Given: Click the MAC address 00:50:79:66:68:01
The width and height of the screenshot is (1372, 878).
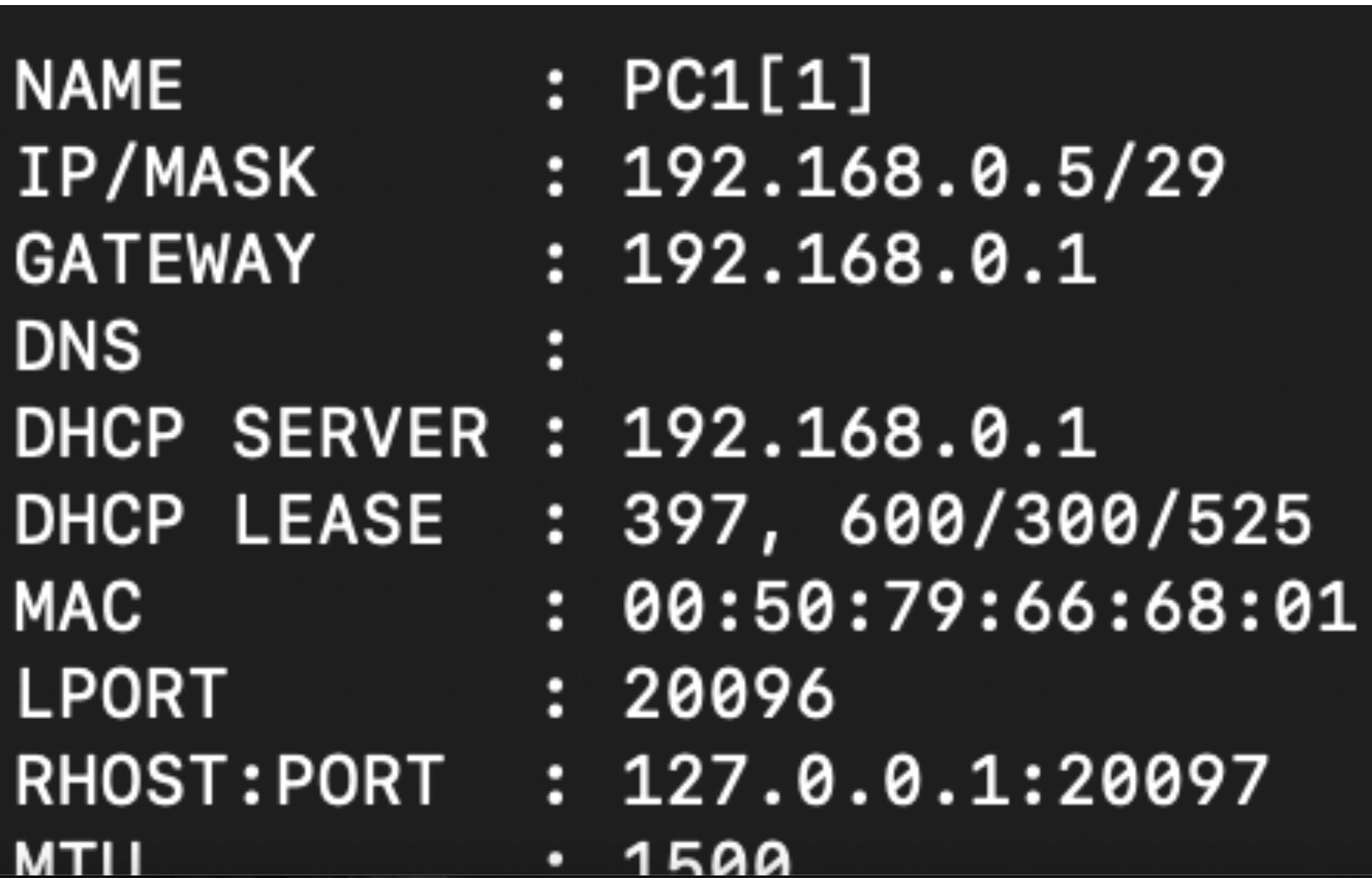Looking at the screenshot, I should [x=988, y=606].
